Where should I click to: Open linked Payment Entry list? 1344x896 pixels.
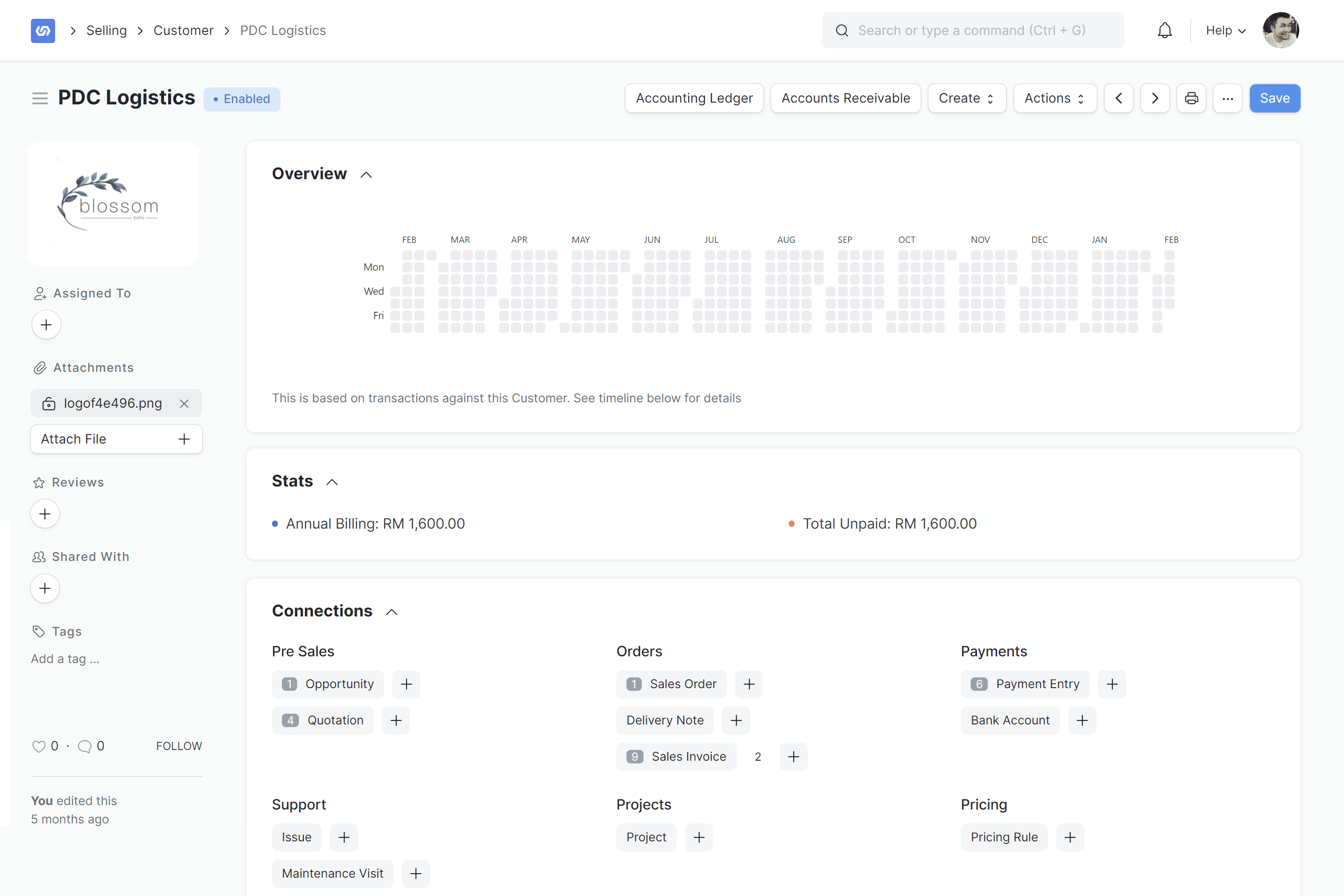1025,684
